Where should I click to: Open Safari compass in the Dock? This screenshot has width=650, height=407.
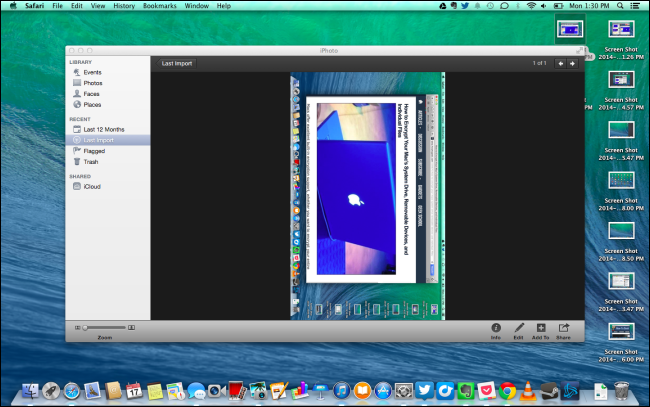[x=71, y=391]
